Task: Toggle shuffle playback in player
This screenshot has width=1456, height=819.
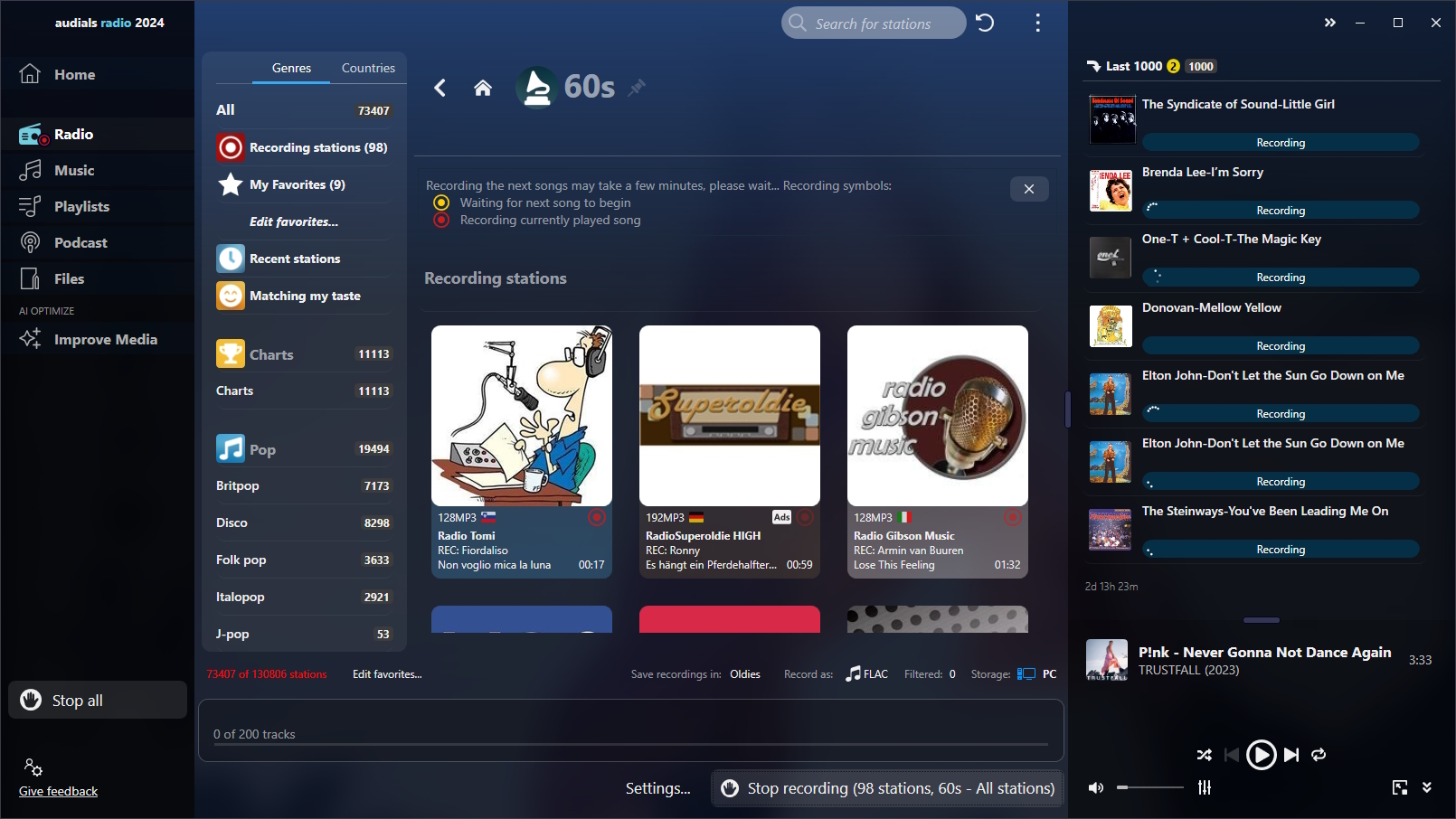Action: pyautogui.click(x=1204, y=755)
